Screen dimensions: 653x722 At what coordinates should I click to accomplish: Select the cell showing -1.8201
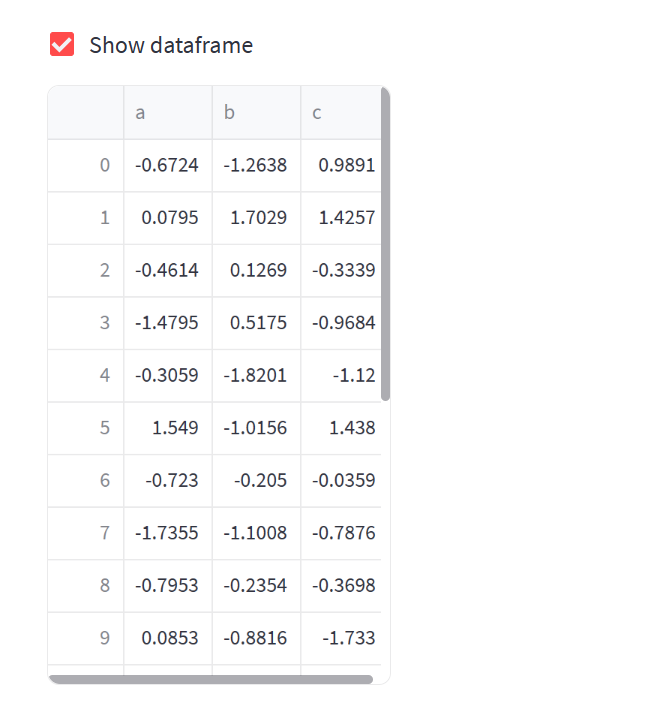point(257,375)
